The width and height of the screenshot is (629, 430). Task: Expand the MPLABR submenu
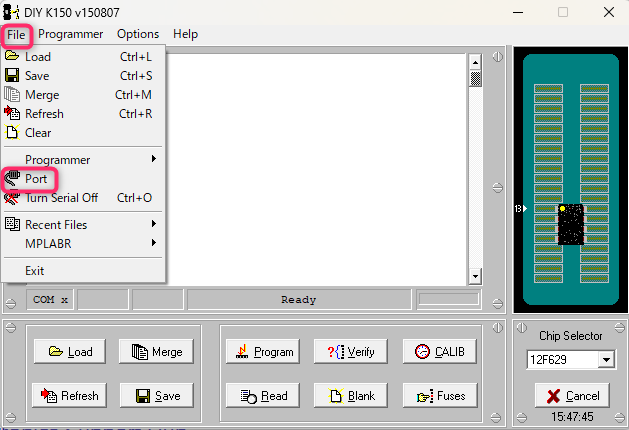[x=83, y=243]
